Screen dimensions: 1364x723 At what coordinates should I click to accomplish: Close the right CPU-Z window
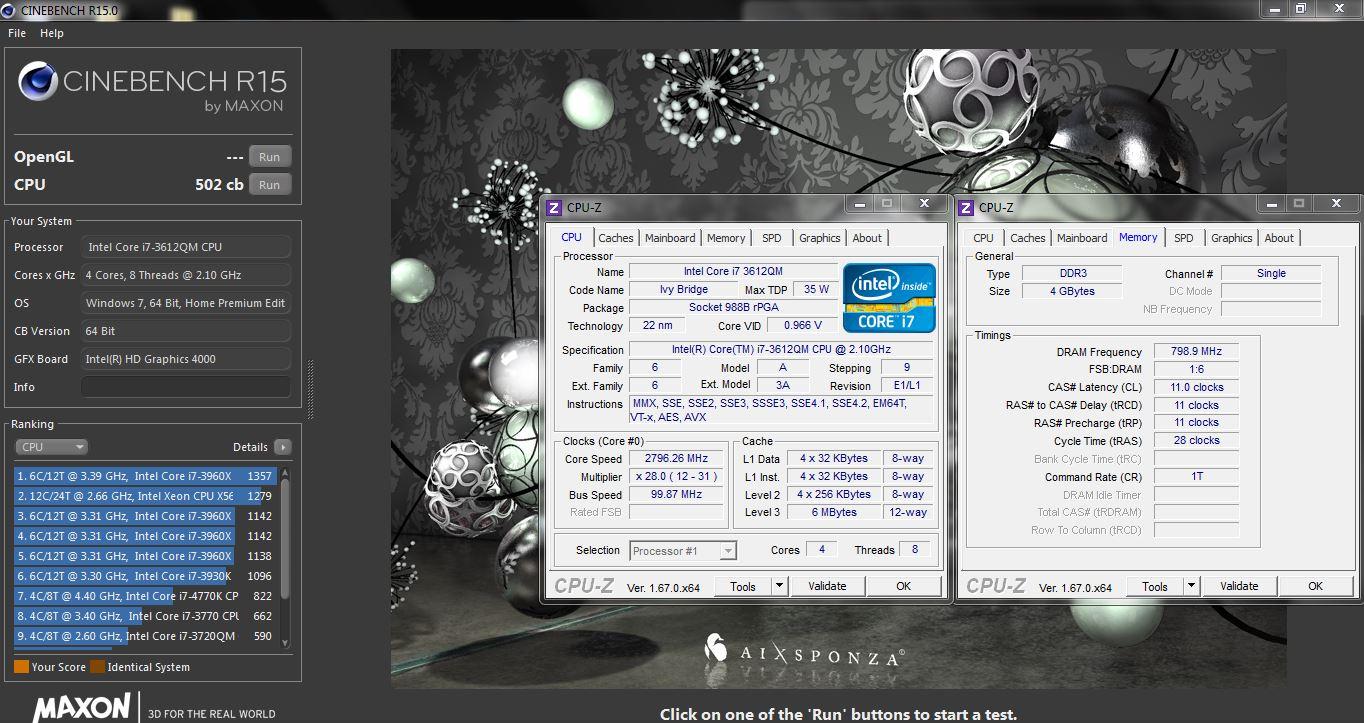(1337, 204)
